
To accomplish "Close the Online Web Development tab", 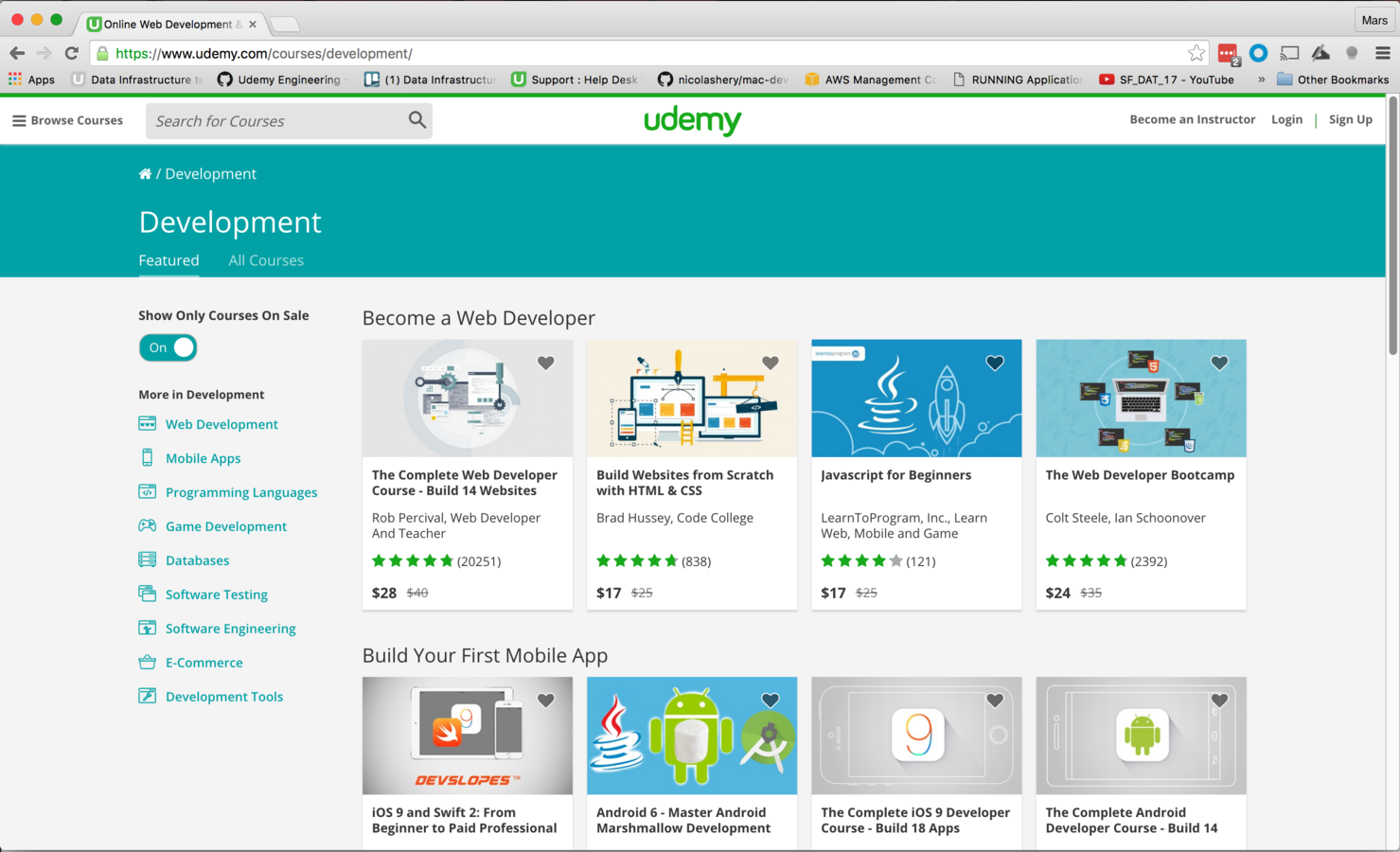I will 253,25.
